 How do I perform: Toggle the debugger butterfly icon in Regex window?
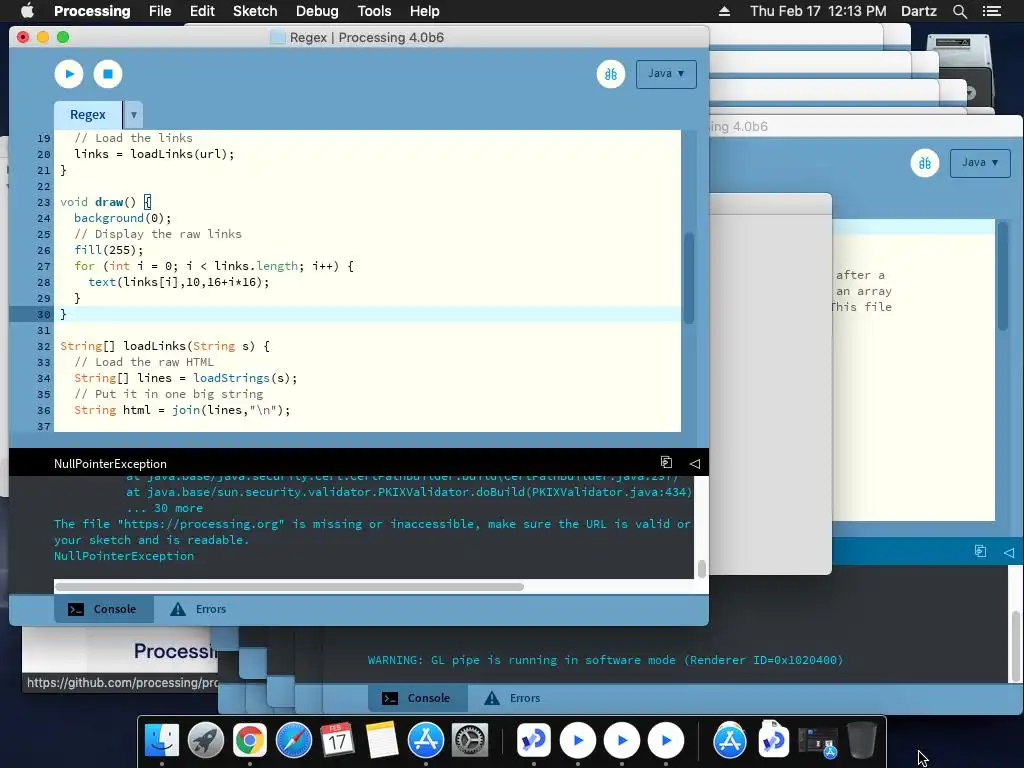click(x=611, y=74)
